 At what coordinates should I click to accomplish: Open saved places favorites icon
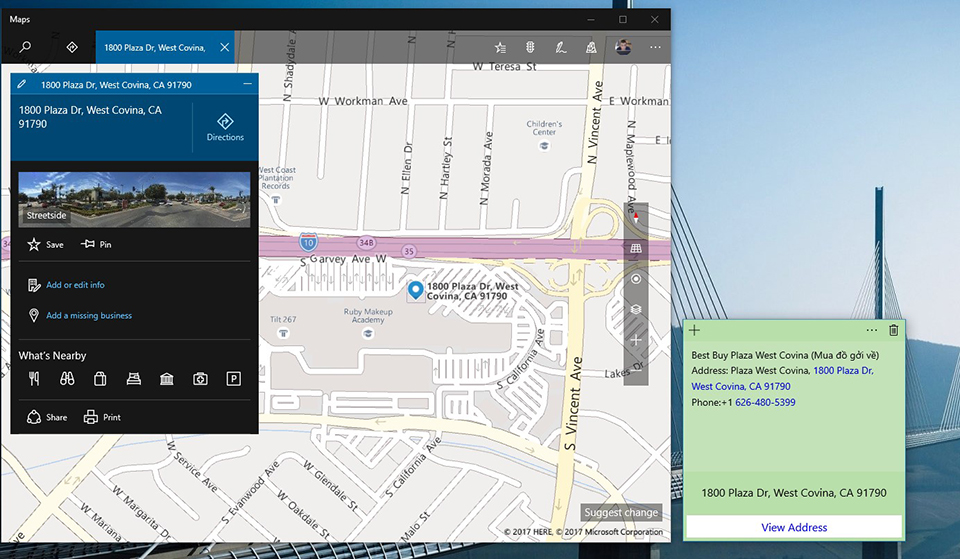coord(500,47)
